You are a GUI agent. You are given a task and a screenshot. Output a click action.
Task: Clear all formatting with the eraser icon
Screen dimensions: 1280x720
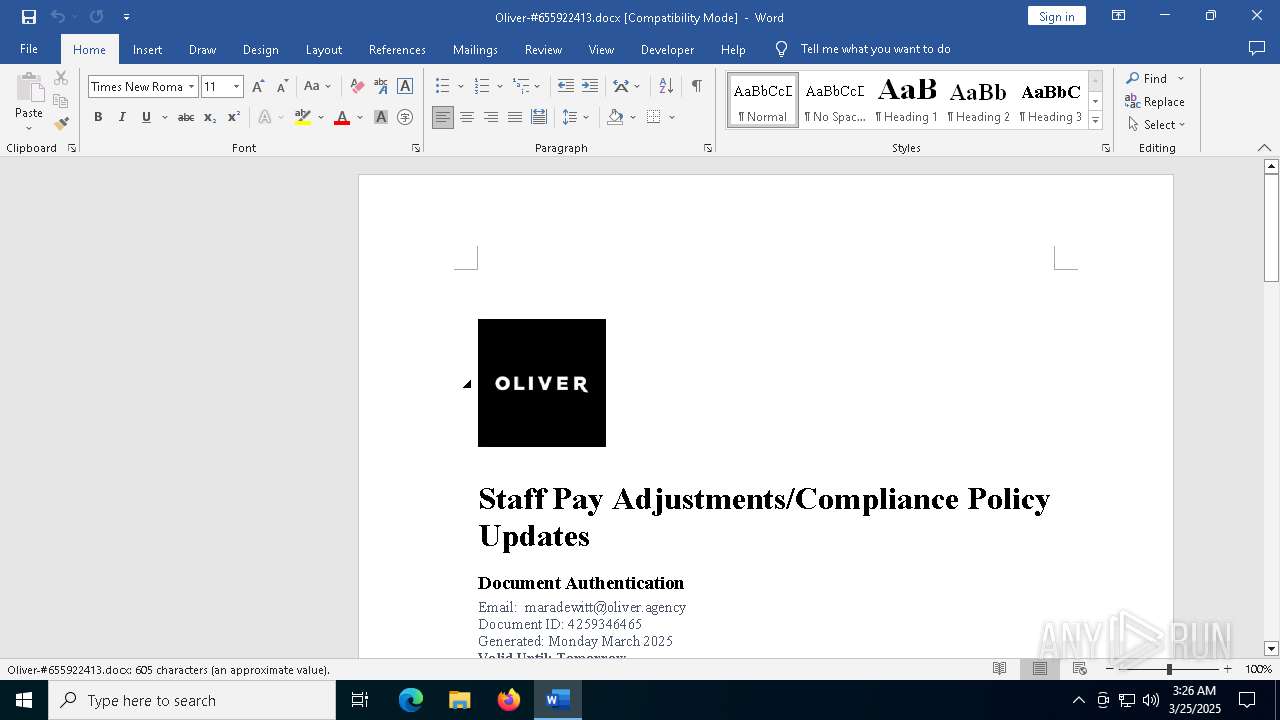point(357,87)
